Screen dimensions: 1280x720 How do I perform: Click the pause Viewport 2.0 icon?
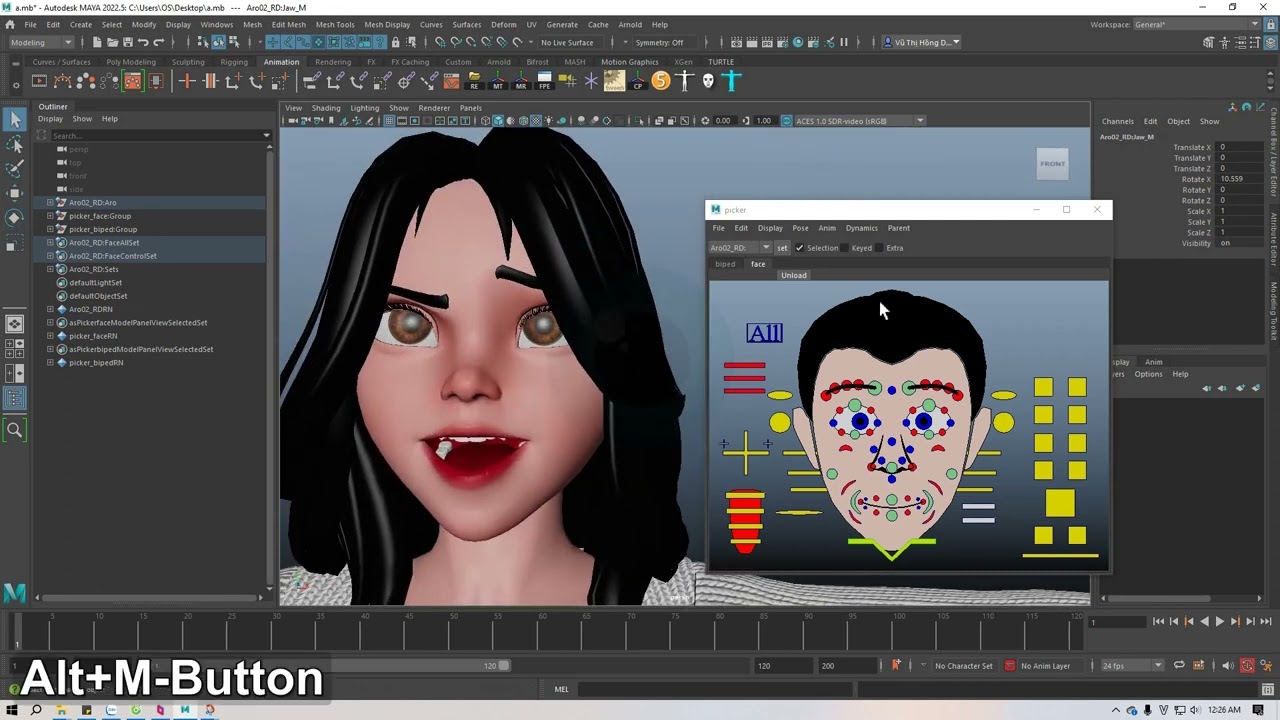[843, 42]
